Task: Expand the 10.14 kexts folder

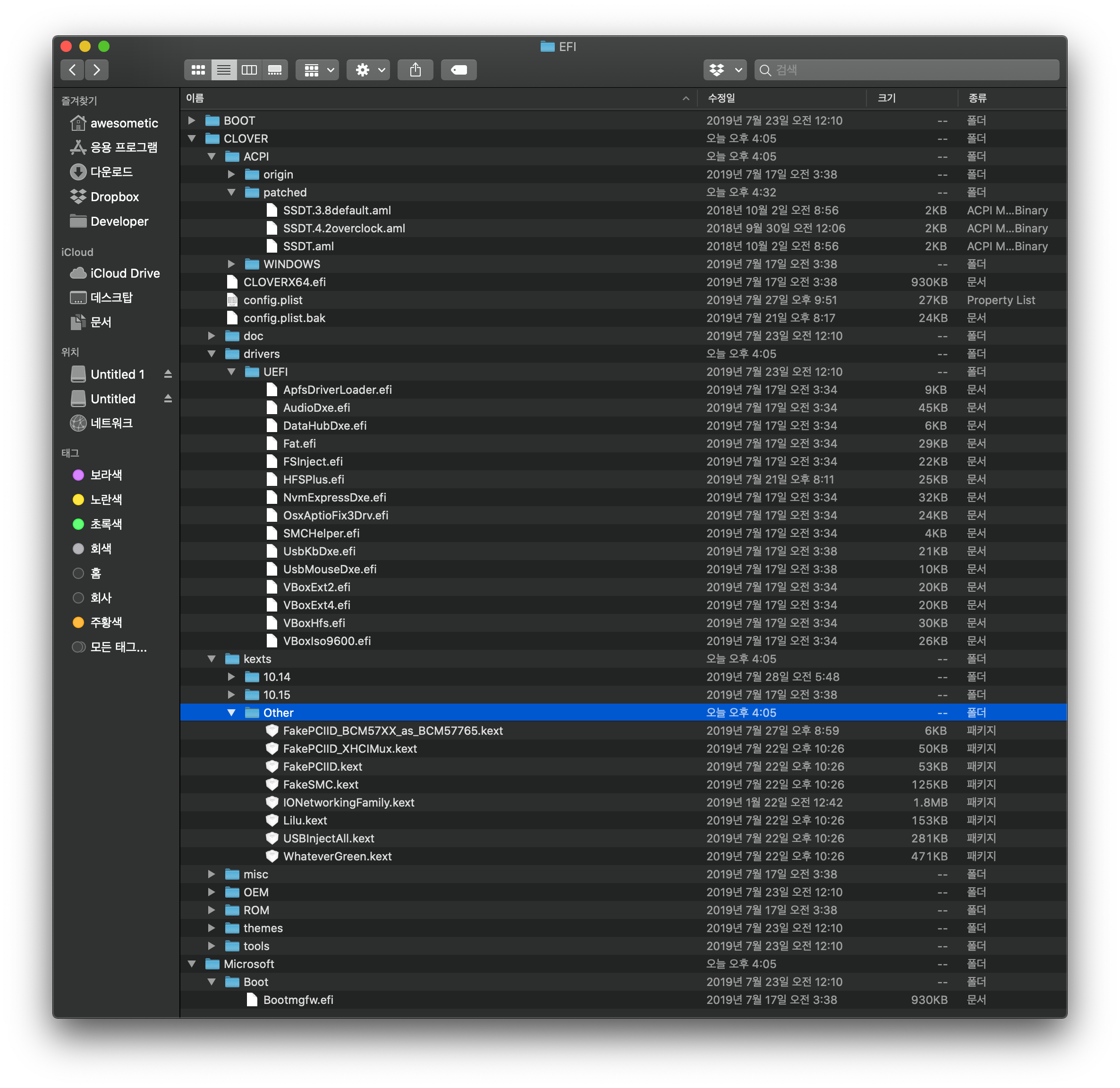Action: 231,677
